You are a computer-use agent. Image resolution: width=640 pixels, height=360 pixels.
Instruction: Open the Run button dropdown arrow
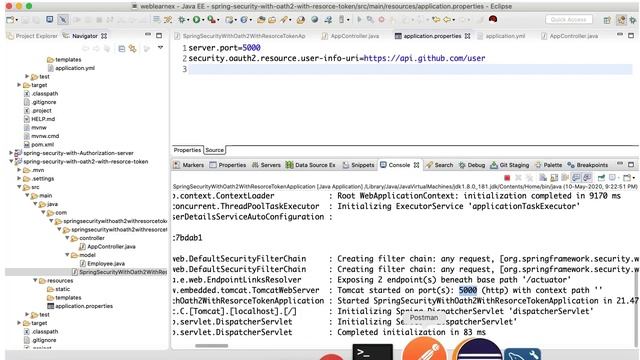pyautogui.click(x=203, y=20)
